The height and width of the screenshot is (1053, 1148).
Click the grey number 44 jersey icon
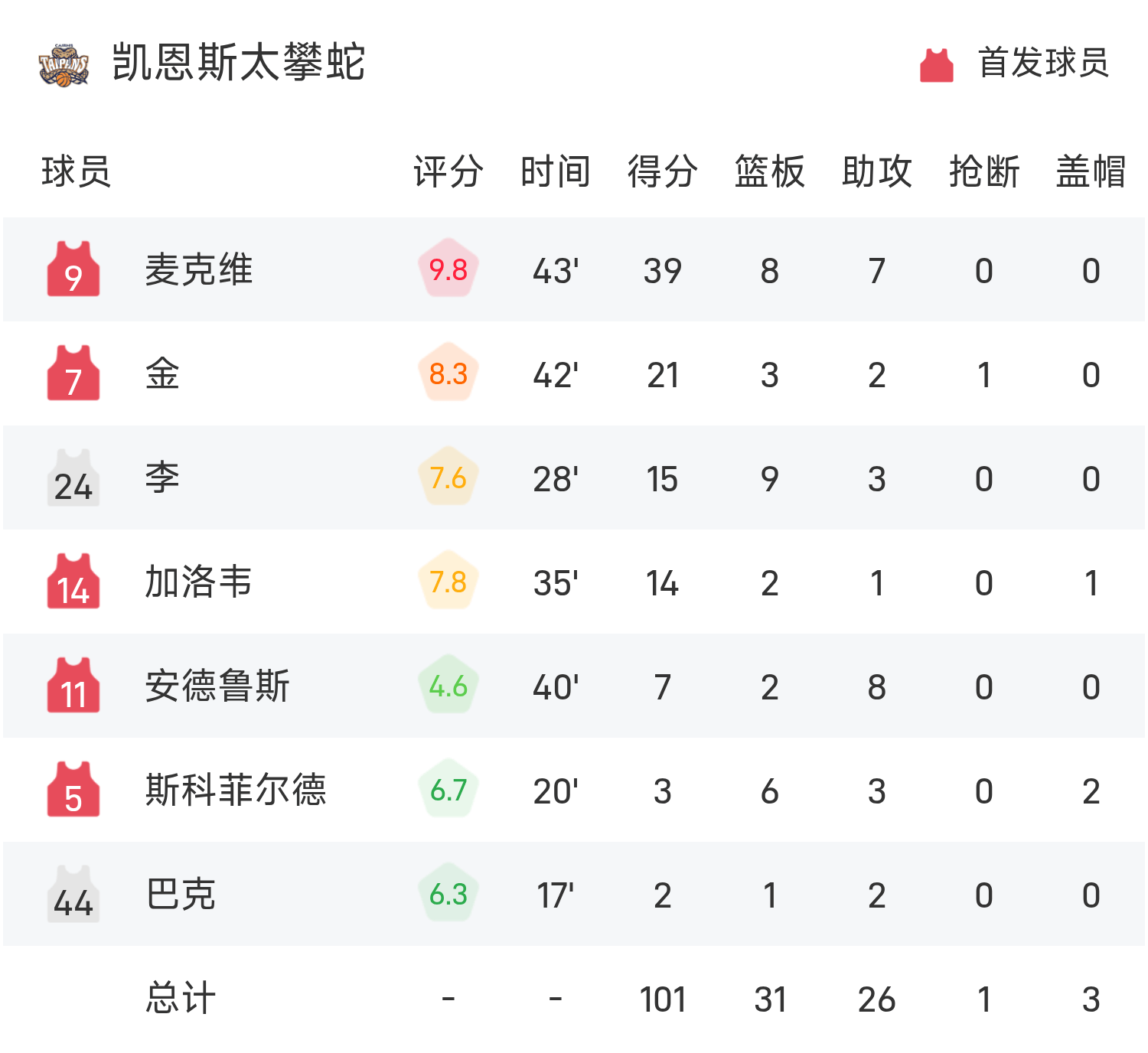click(73, 894)
